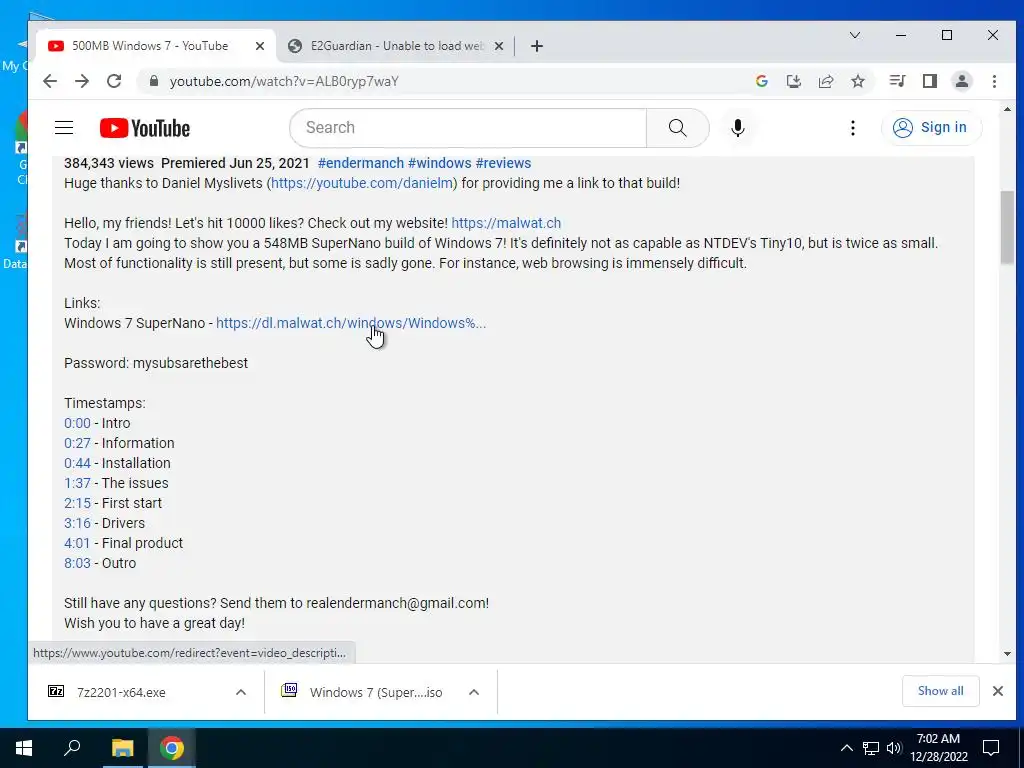Open downloaded 7z2201-x64.exe file

121,692
